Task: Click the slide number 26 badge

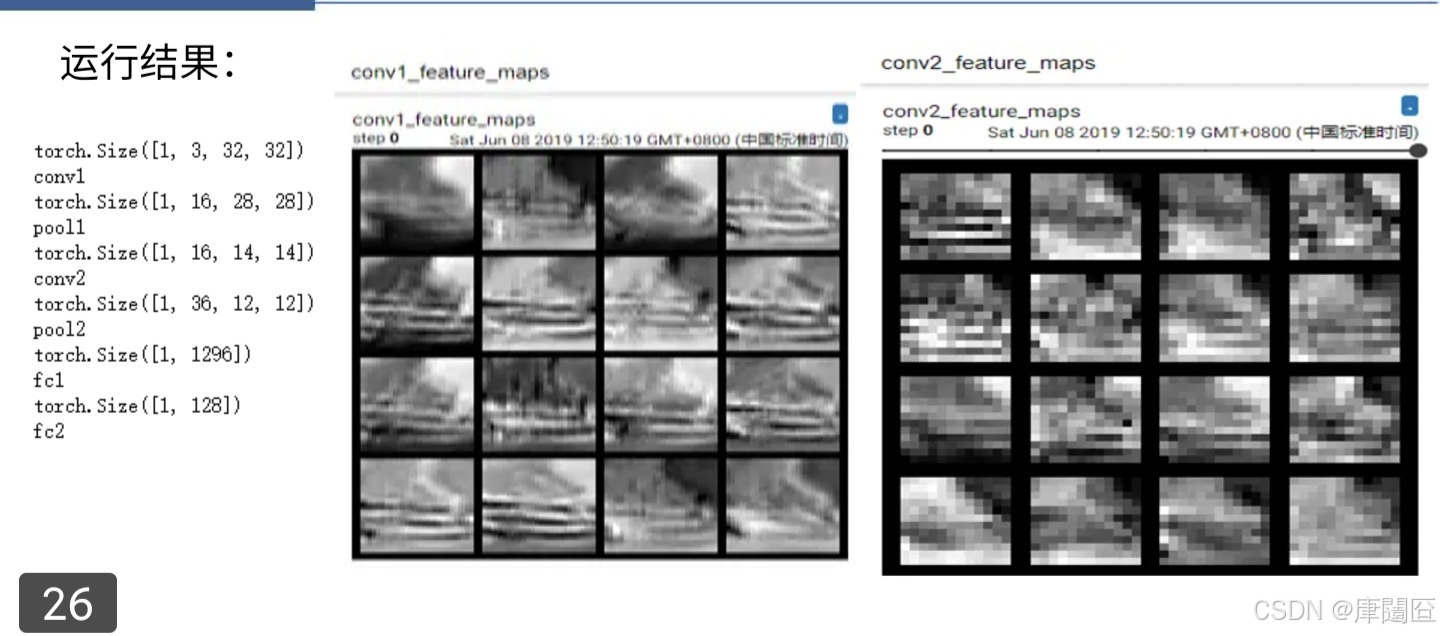Action: click(x=68, y=603)
